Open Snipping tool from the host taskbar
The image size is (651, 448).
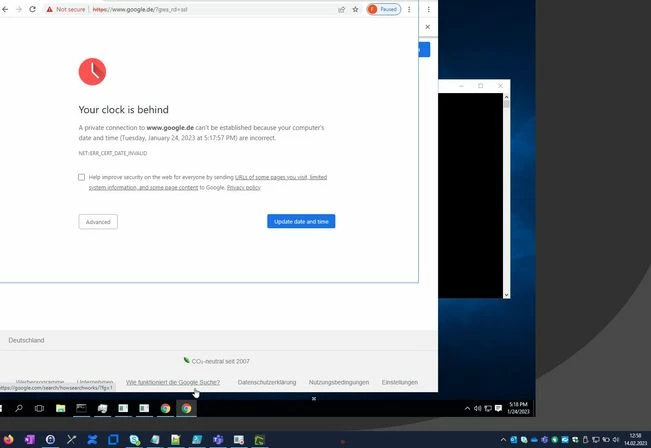[x=71, y=439]
